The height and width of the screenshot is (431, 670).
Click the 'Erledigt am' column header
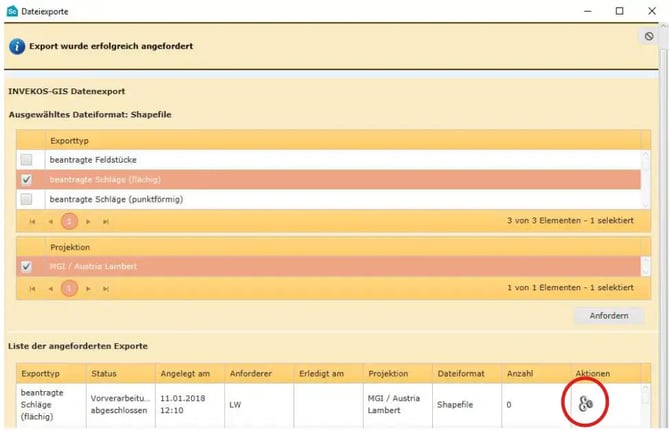click(328, 373)
